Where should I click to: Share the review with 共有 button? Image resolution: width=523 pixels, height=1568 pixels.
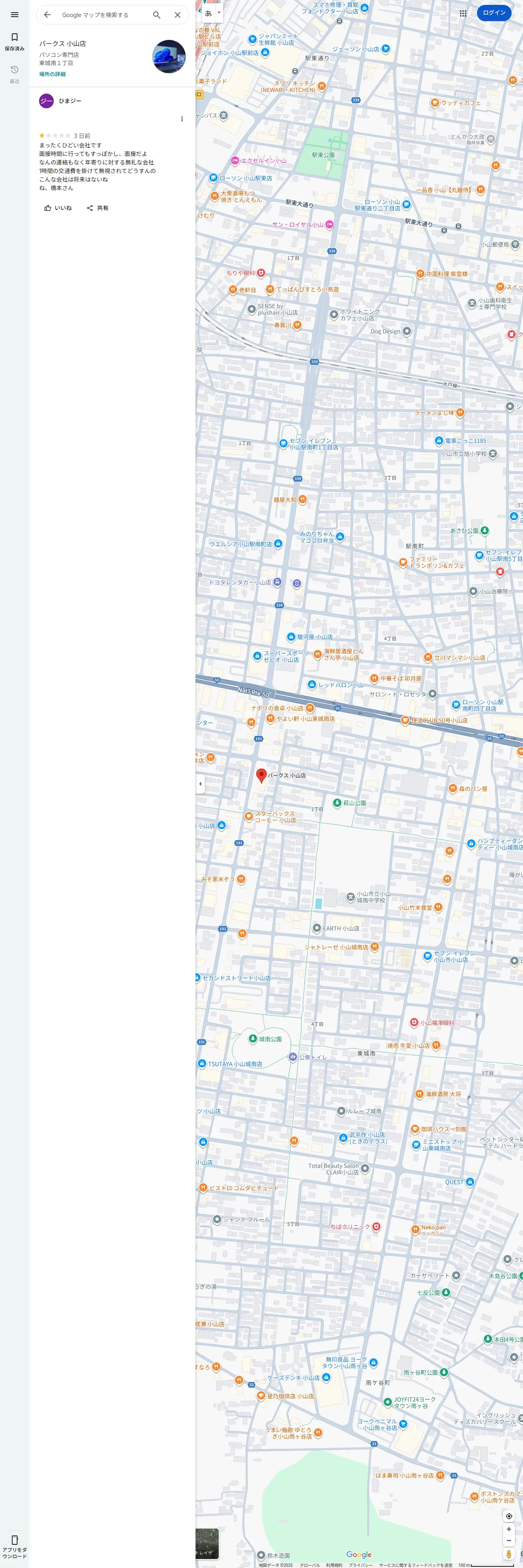click(97, 208)
